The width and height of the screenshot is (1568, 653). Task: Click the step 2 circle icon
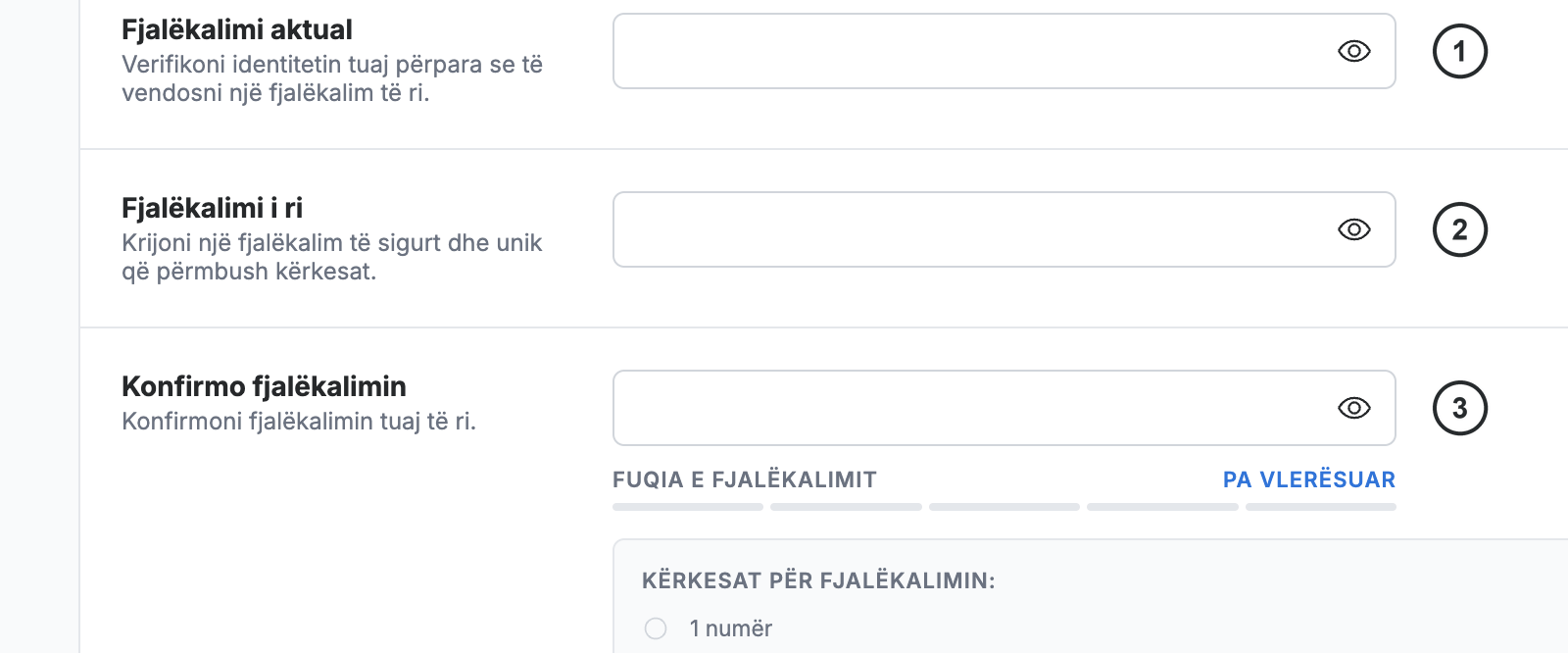tap(1460, 229)
